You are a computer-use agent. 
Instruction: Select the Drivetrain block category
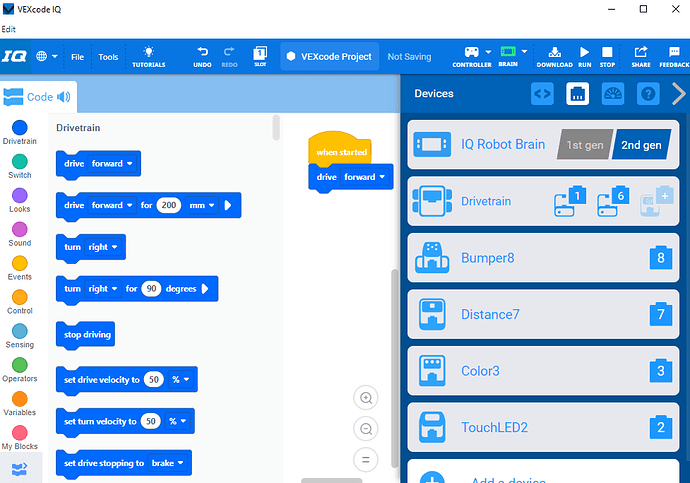pos(20,132)
